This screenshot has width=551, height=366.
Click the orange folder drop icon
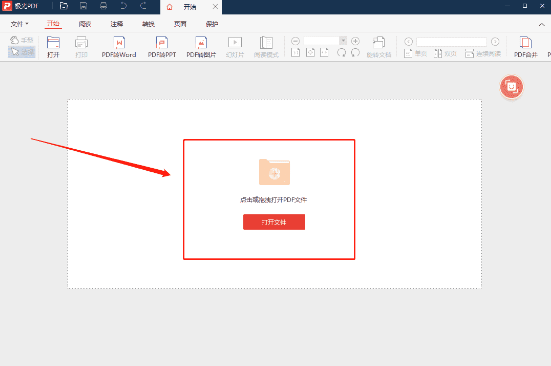274,172
